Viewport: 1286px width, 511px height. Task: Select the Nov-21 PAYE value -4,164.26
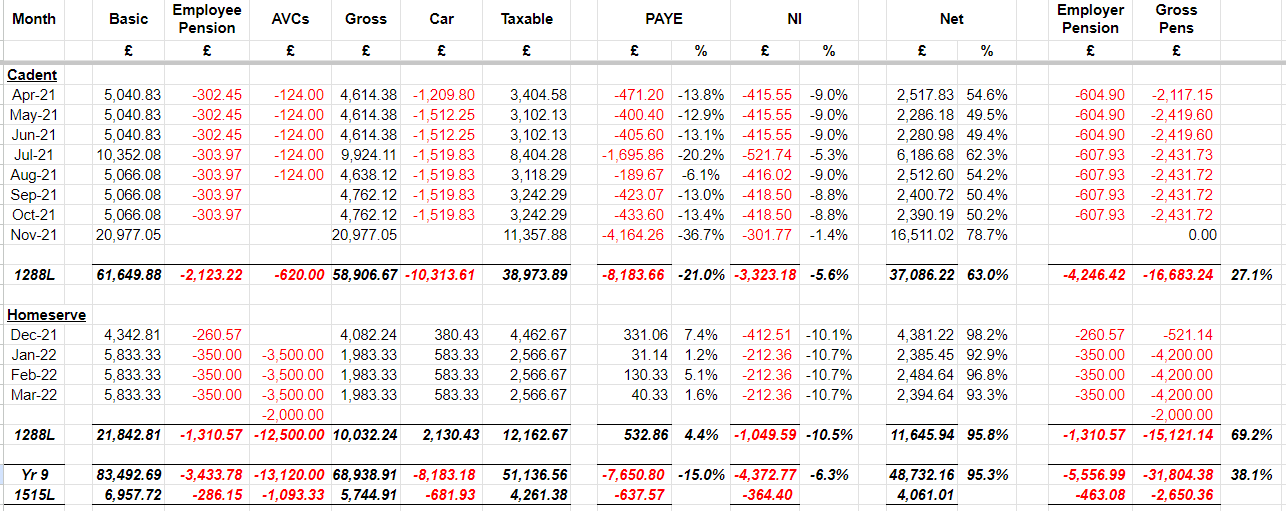pos(633,235)
